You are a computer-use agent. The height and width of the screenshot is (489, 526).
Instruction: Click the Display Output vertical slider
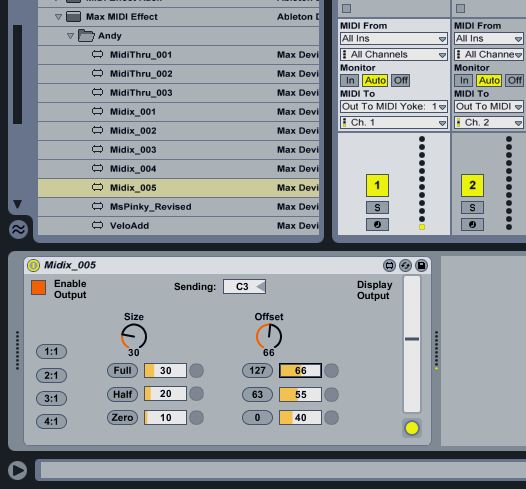(412, 344)
